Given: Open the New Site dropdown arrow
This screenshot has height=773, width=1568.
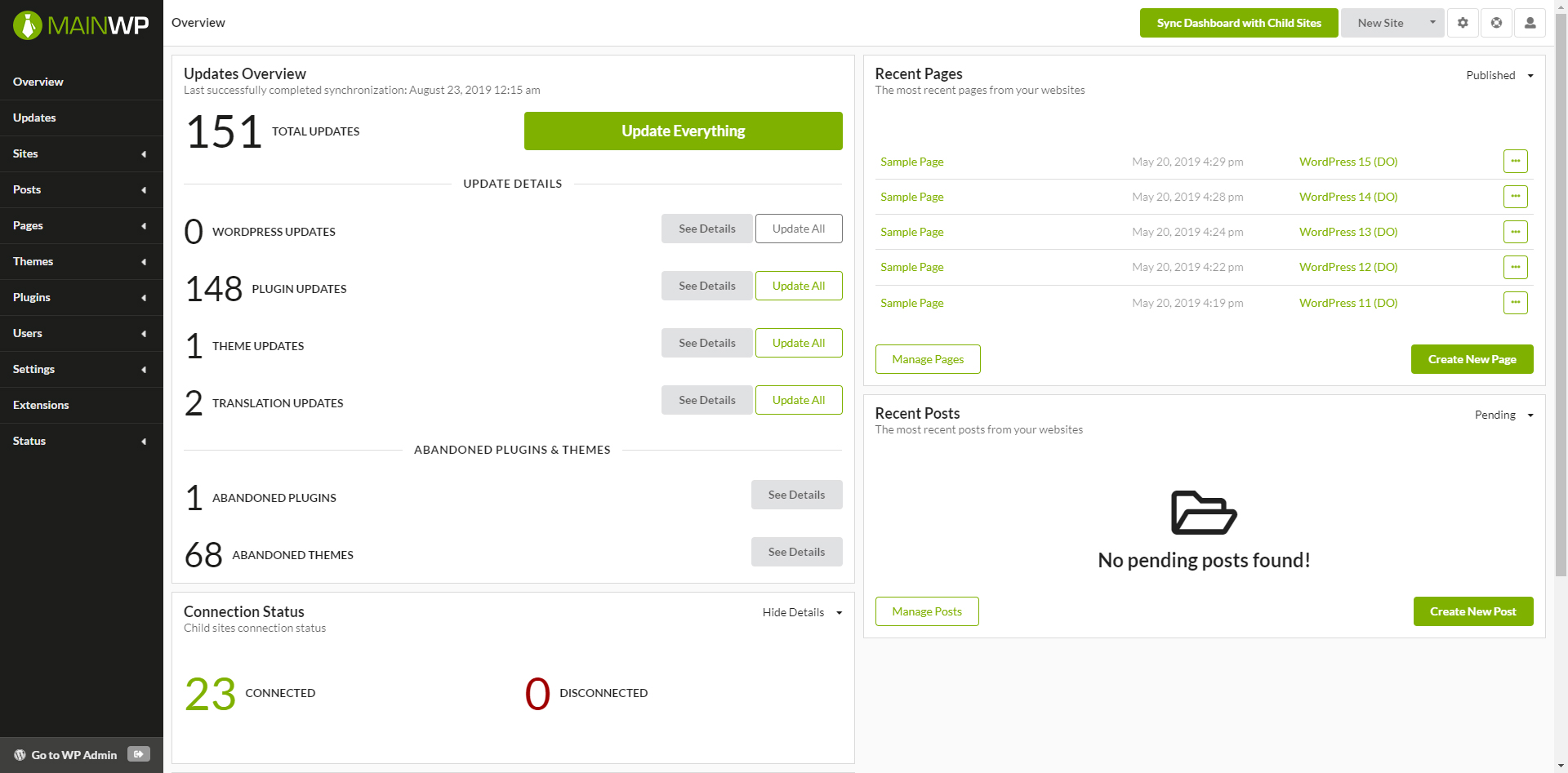Looking at the screenshot, I should 1432,23.
